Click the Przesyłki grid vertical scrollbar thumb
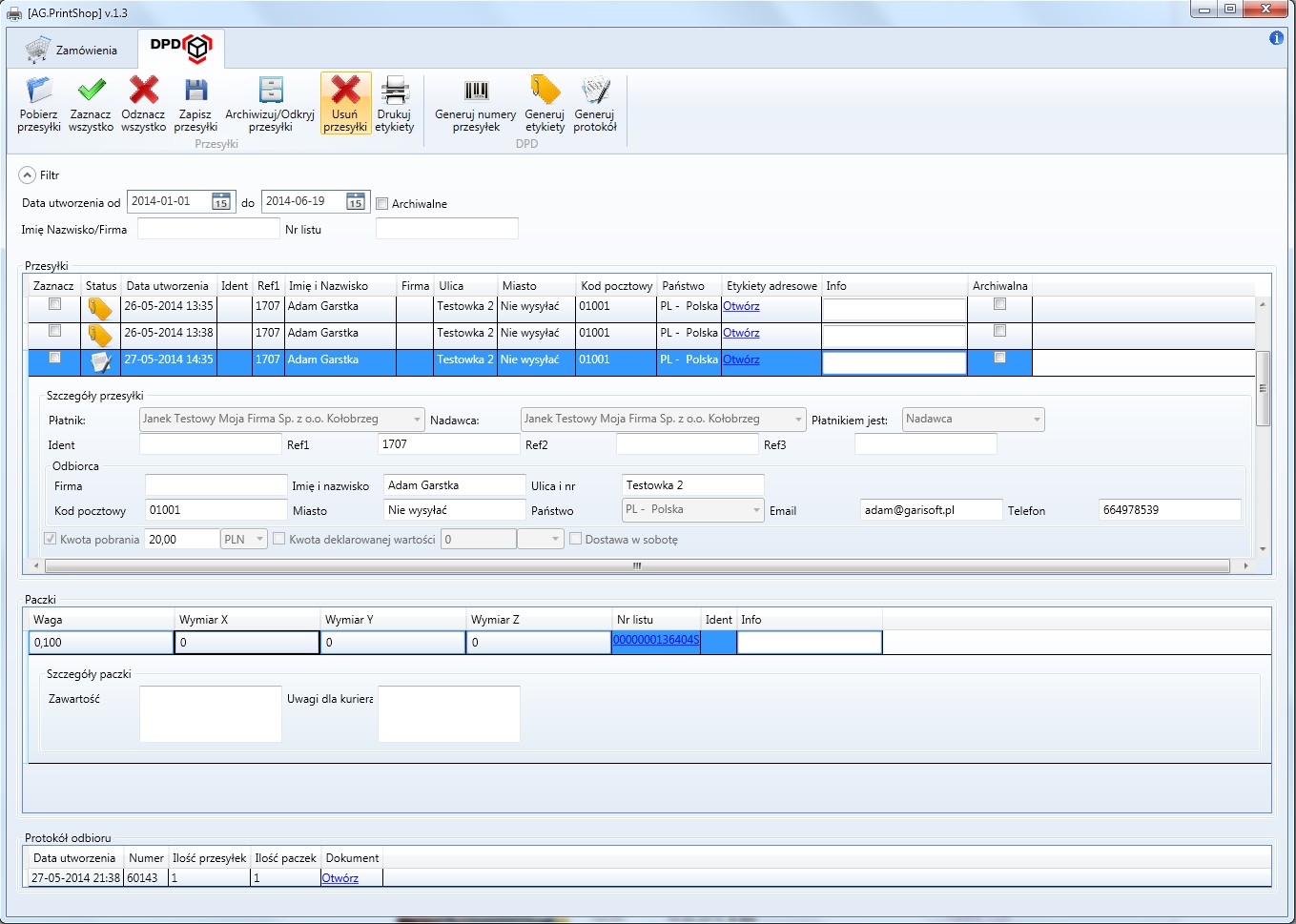 pos(1263,388)
